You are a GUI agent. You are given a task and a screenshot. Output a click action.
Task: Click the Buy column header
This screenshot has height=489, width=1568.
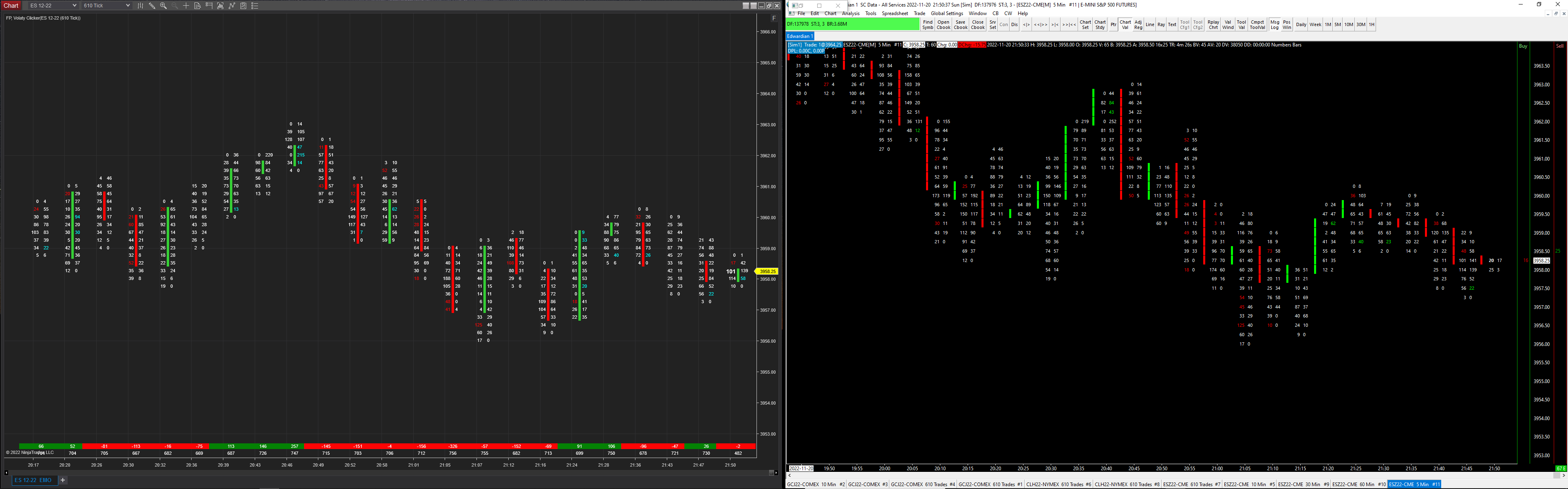(1523, 46)
